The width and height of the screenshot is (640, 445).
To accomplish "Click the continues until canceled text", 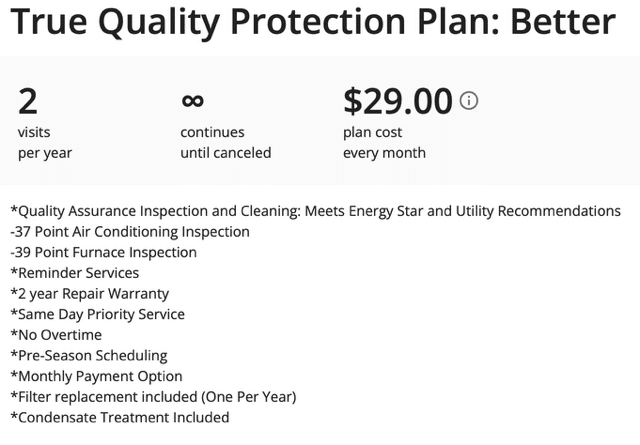I will [x=226, y=142].
